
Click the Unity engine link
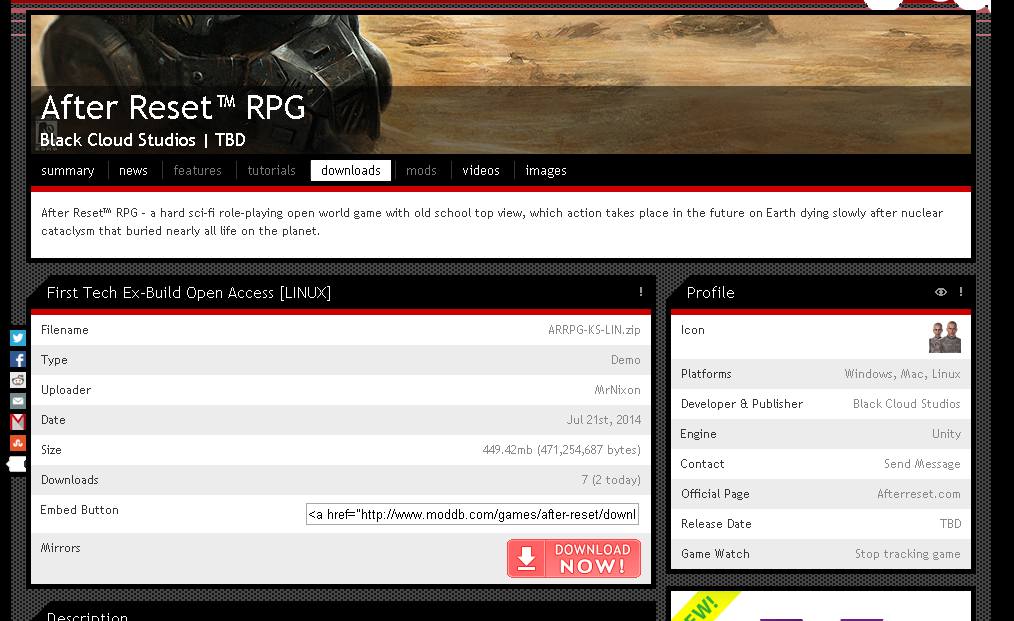[x=946, y=434]
